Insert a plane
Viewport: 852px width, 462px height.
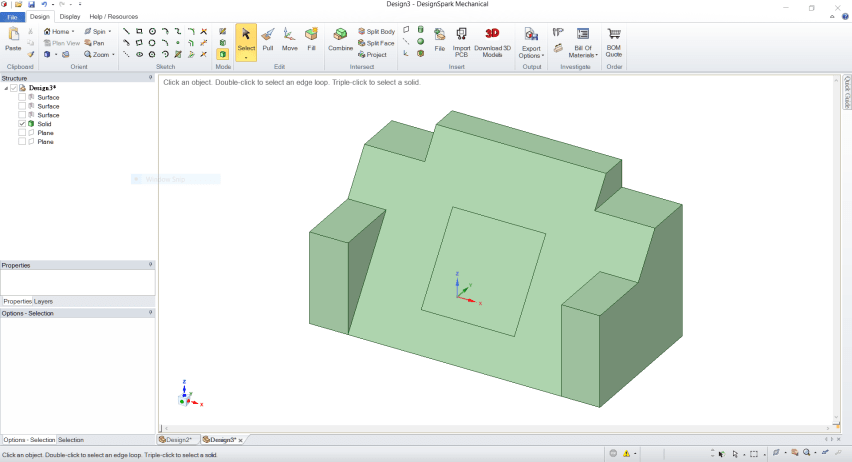tap(406, 29)
